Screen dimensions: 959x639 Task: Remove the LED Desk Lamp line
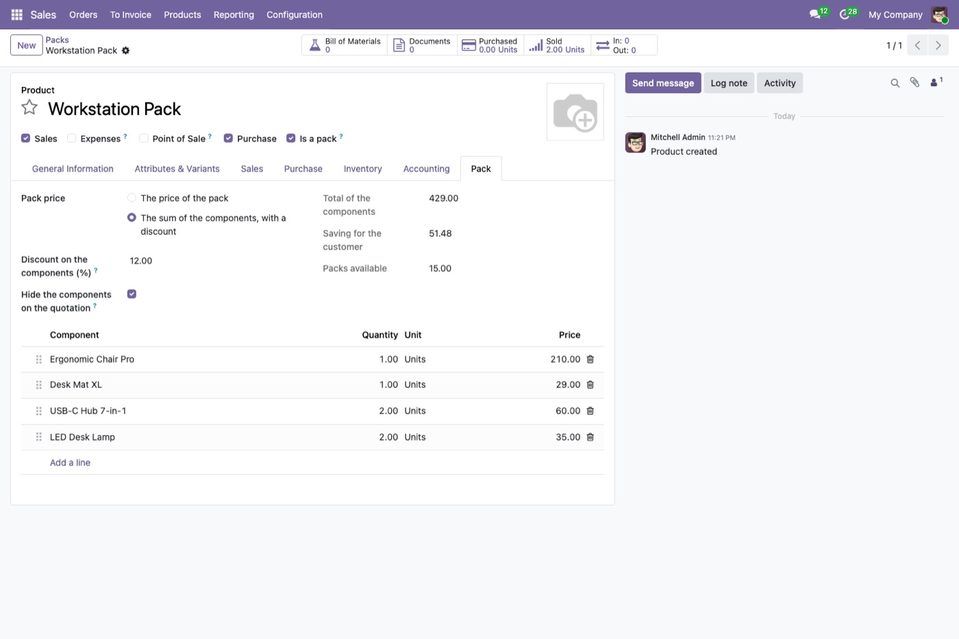click(x=590, y=437)
